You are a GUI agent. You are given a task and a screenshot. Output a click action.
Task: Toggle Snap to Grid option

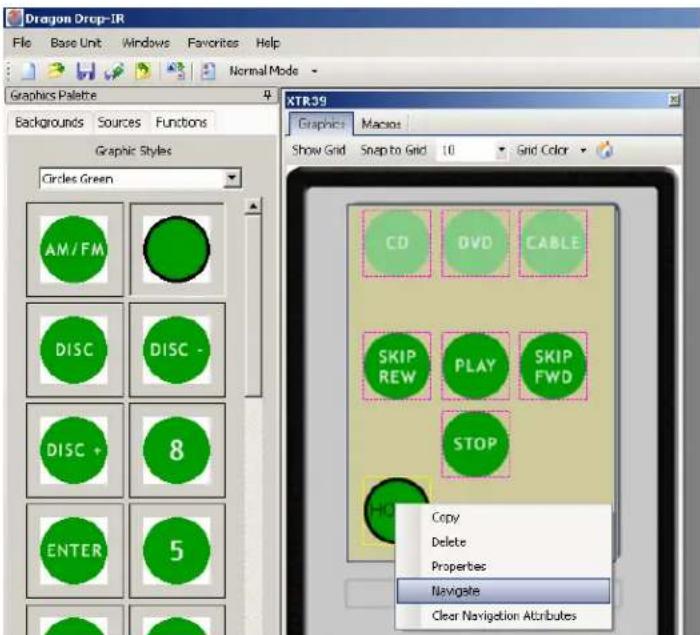(x=393, y=150)
